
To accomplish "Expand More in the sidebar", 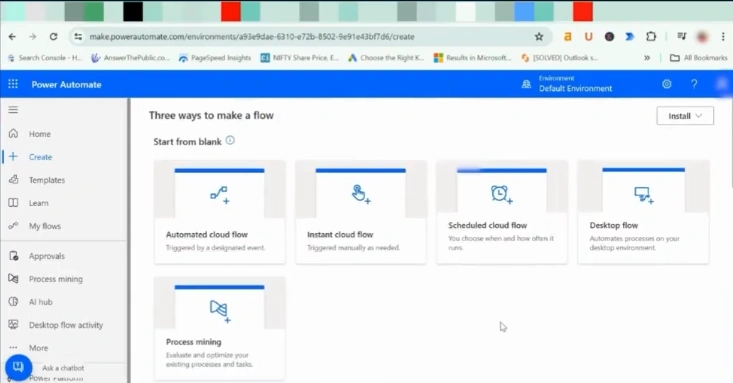I will click(38, 348).
